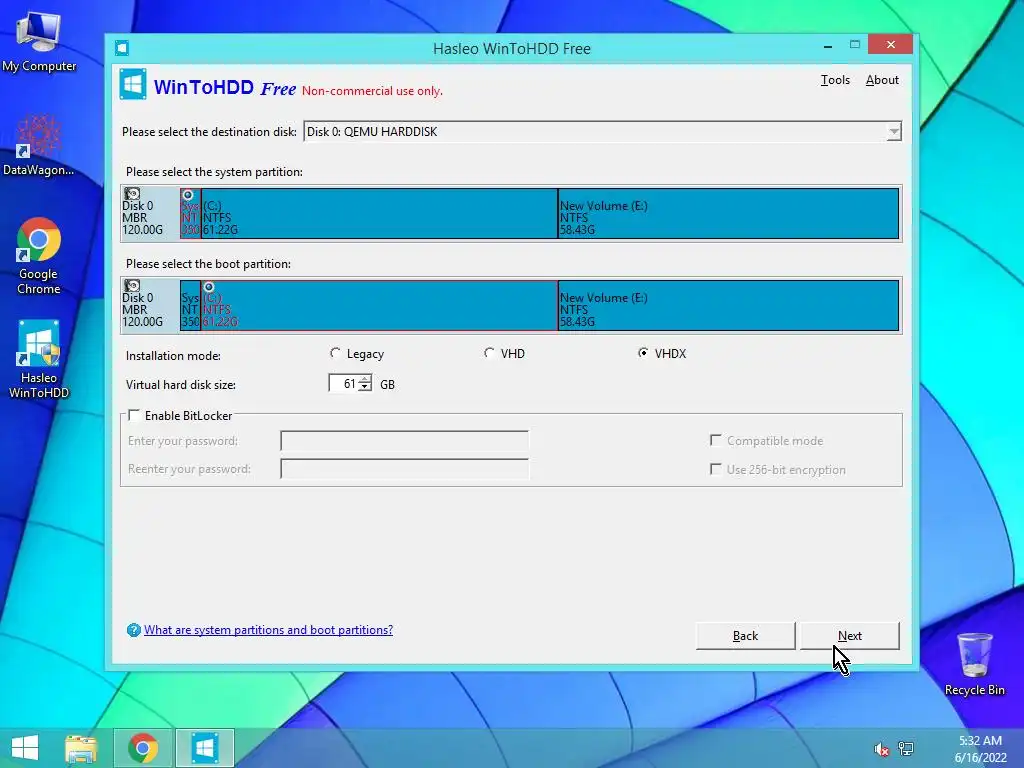The image size is (1024, 768).
Task: Open system and boot partitions help link
Action: pos(268,630)
